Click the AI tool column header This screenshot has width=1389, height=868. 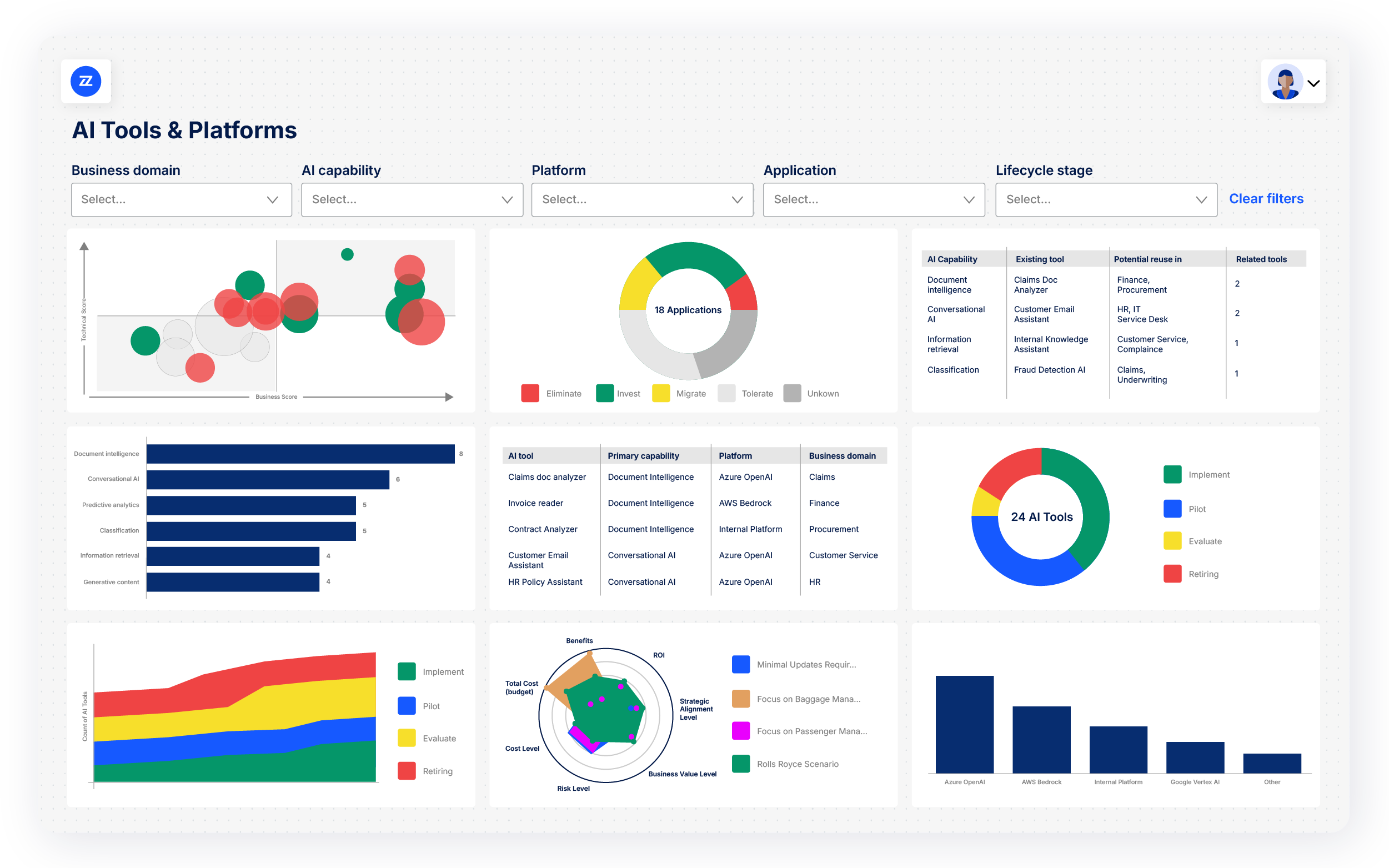pyautogui.click(x=520, y=456)
